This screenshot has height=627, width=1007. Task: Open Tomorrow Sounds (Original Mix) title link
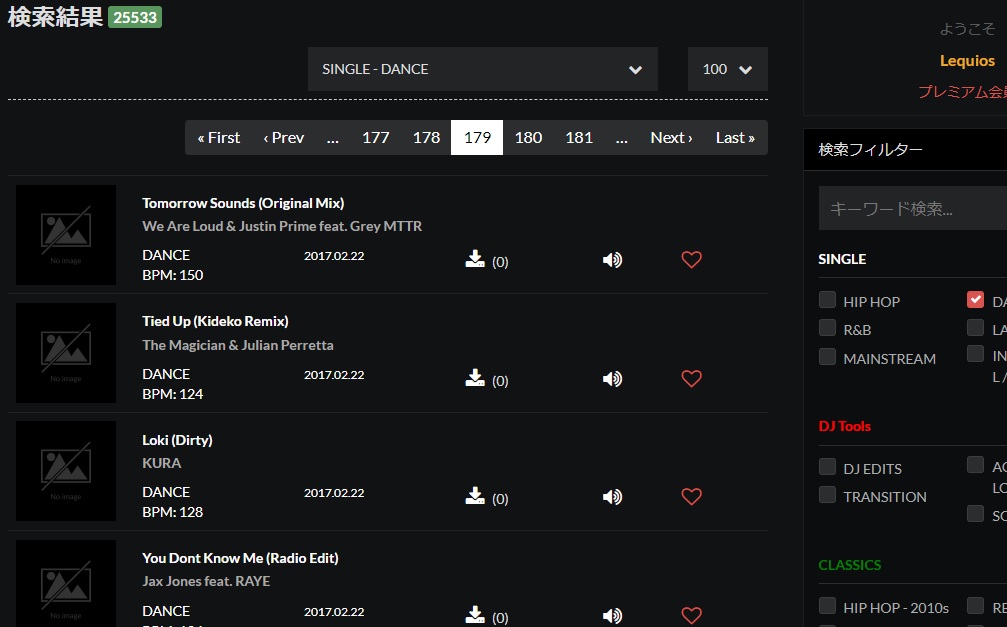coord(243,203)
